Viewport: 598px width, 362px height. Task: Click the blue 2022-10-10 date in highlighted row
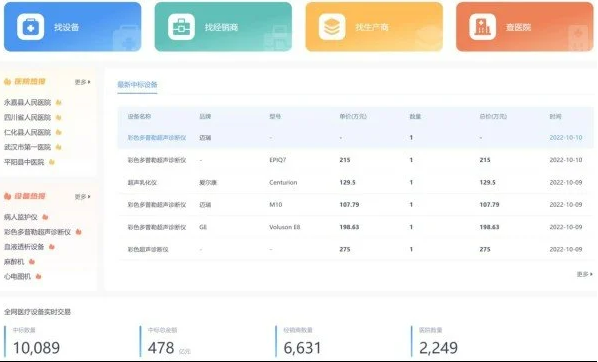coord(566,138)
